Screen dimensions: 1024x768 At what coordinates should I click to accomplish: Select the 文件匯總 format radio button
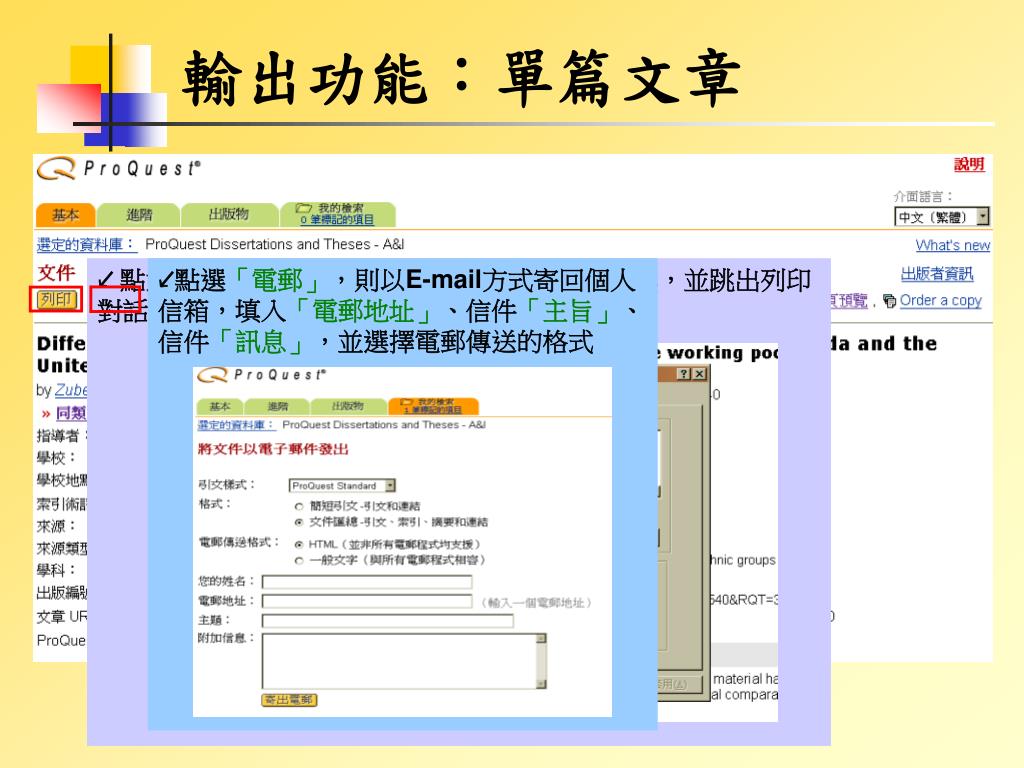click(299, 522)
